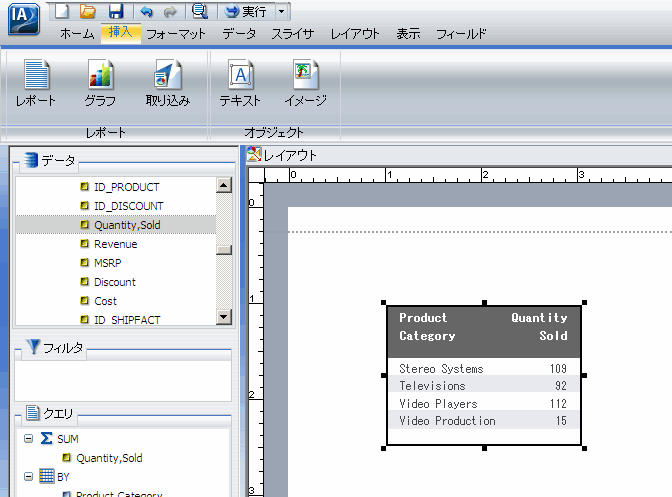Image resolution: width=672 pixels, height=497 pixels.
Task: Select Quantity,Sold under SUM
Action: (x=109, y=458)
